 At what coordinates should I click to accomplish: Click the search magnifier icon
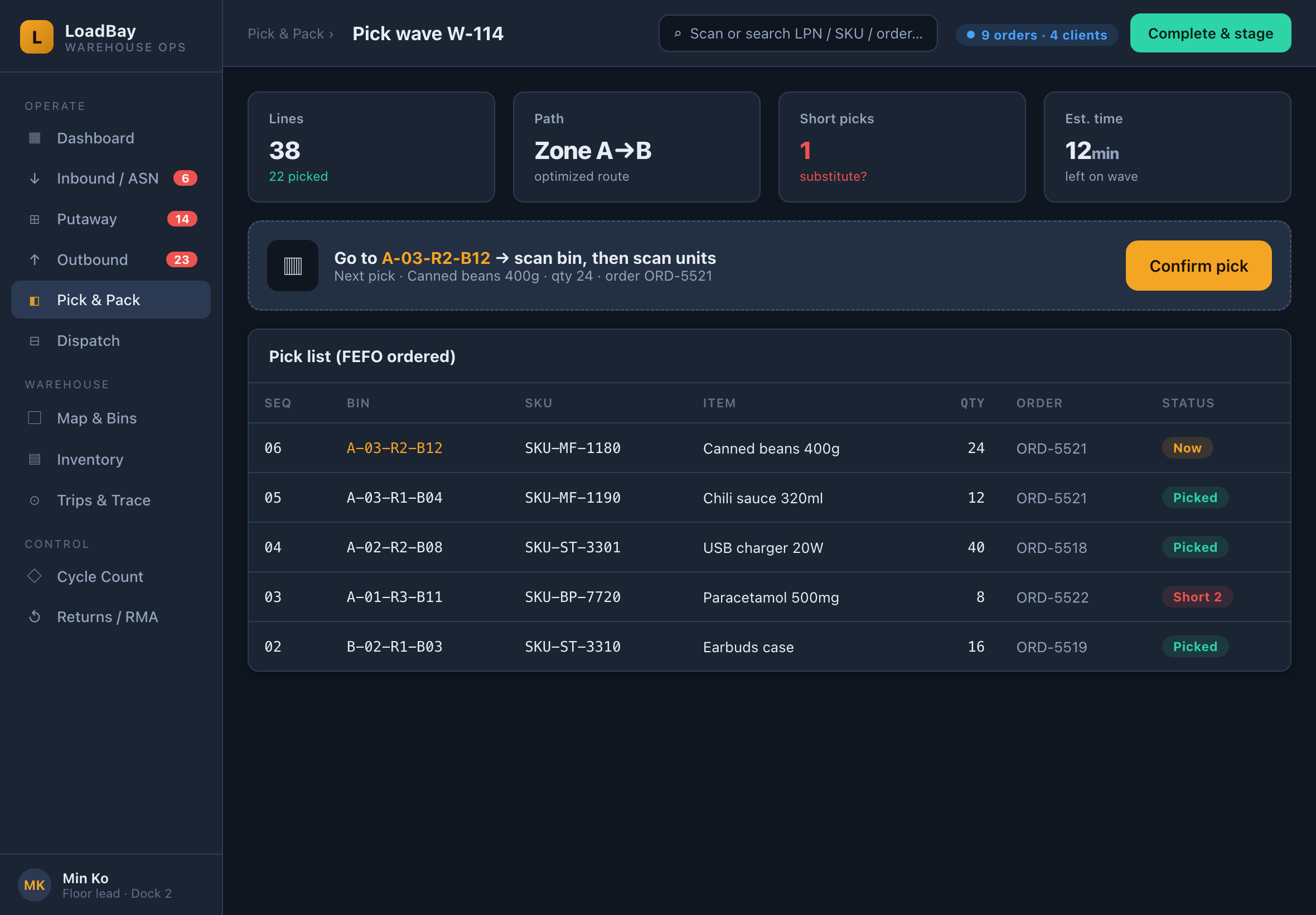(677, 34)
